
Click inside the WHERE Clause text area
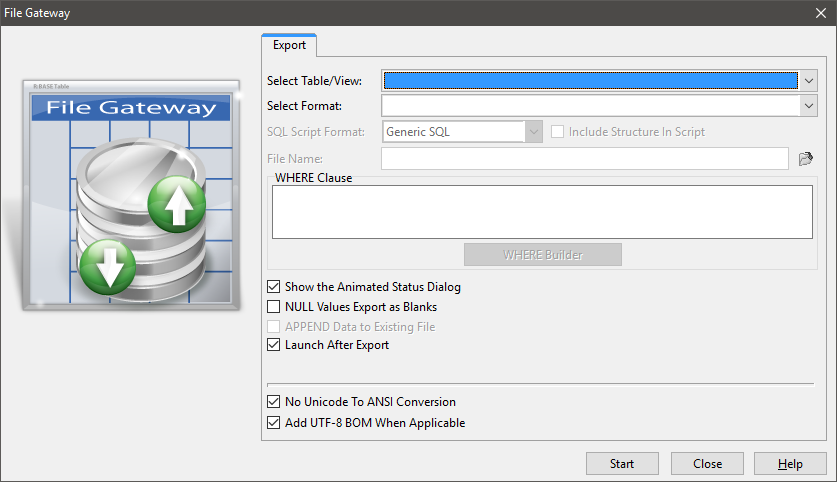point(541,211)
